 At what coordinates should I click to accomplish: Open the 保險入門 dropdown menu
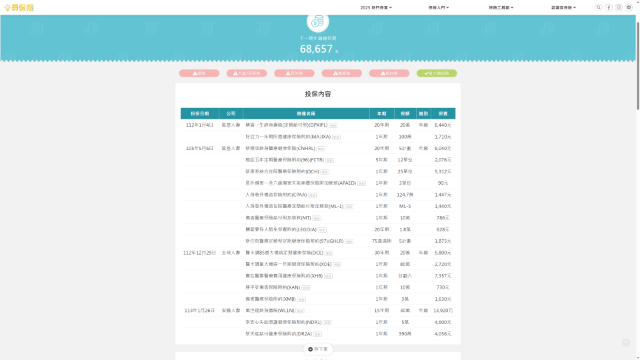point(438,7)
